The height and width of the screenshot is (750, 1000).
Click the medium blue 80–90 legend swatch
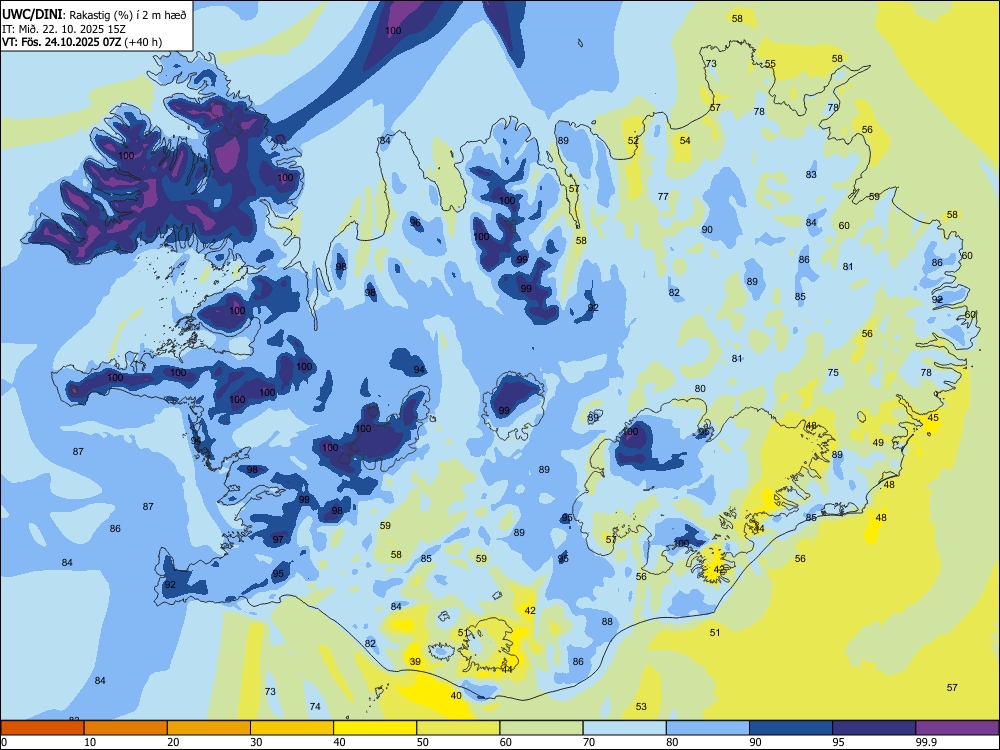click(x=708, y=728)
